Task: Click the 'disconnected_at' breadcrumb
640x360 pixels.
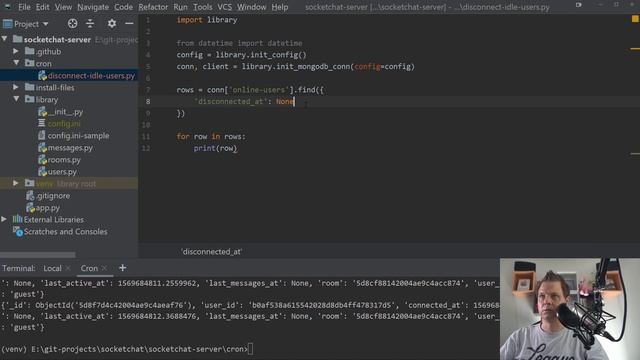Action: point(212,252)
